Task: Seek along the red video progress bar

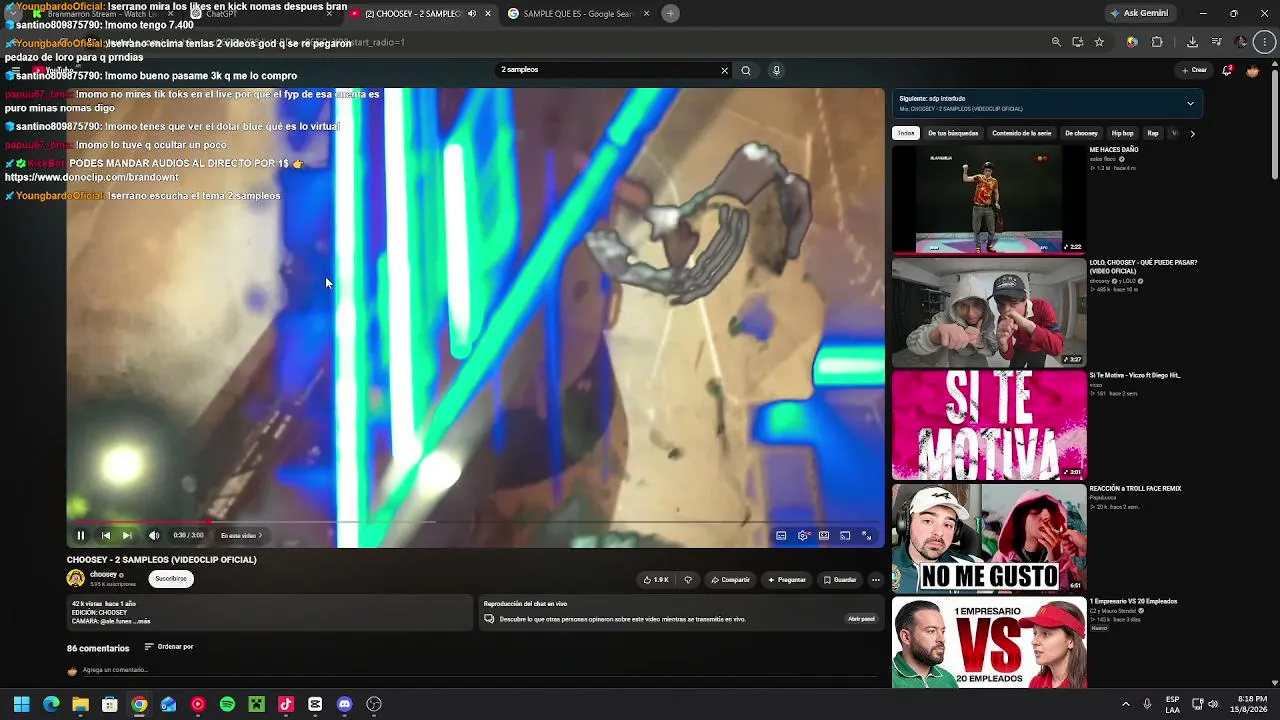Action: pos(476,521)
